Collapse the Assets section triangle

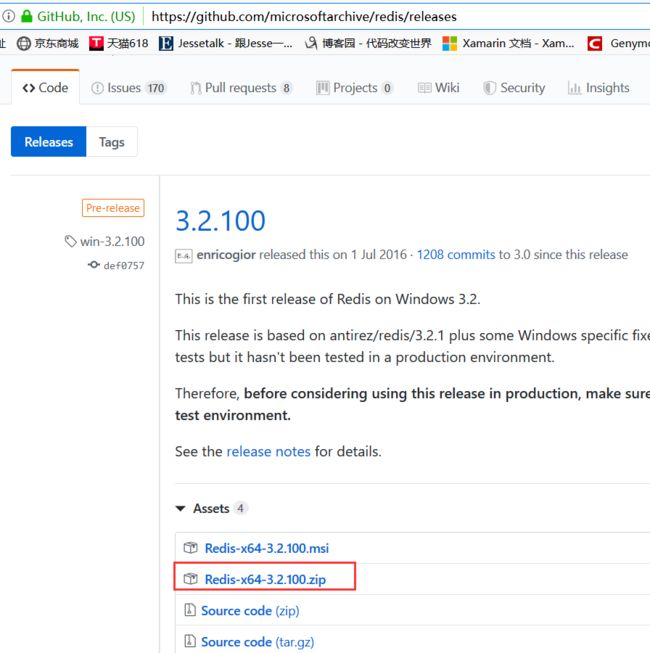click(x=180, y=508)
